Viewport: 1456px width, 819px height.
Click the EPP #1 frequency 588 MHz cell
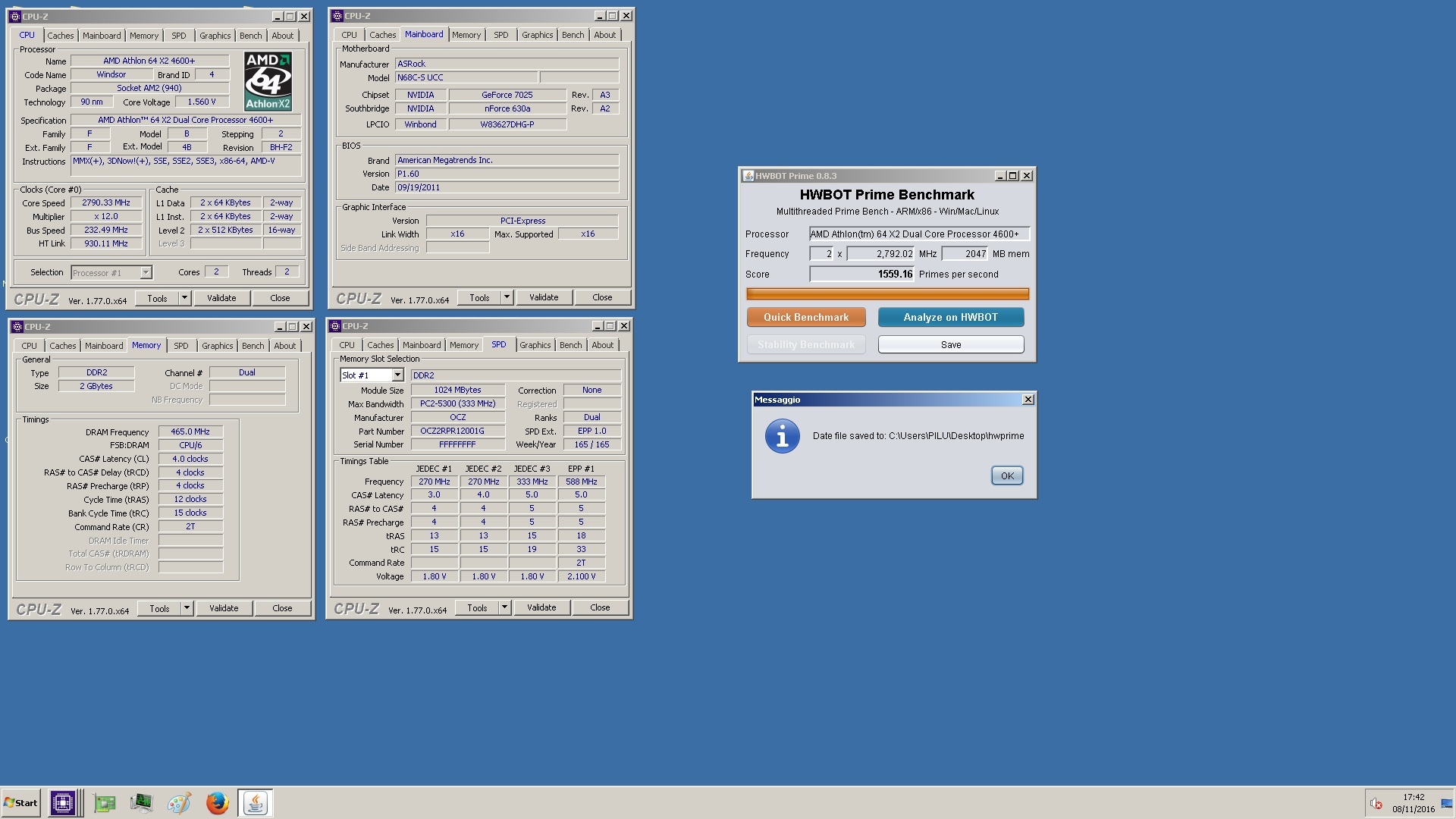click(581, 482)
